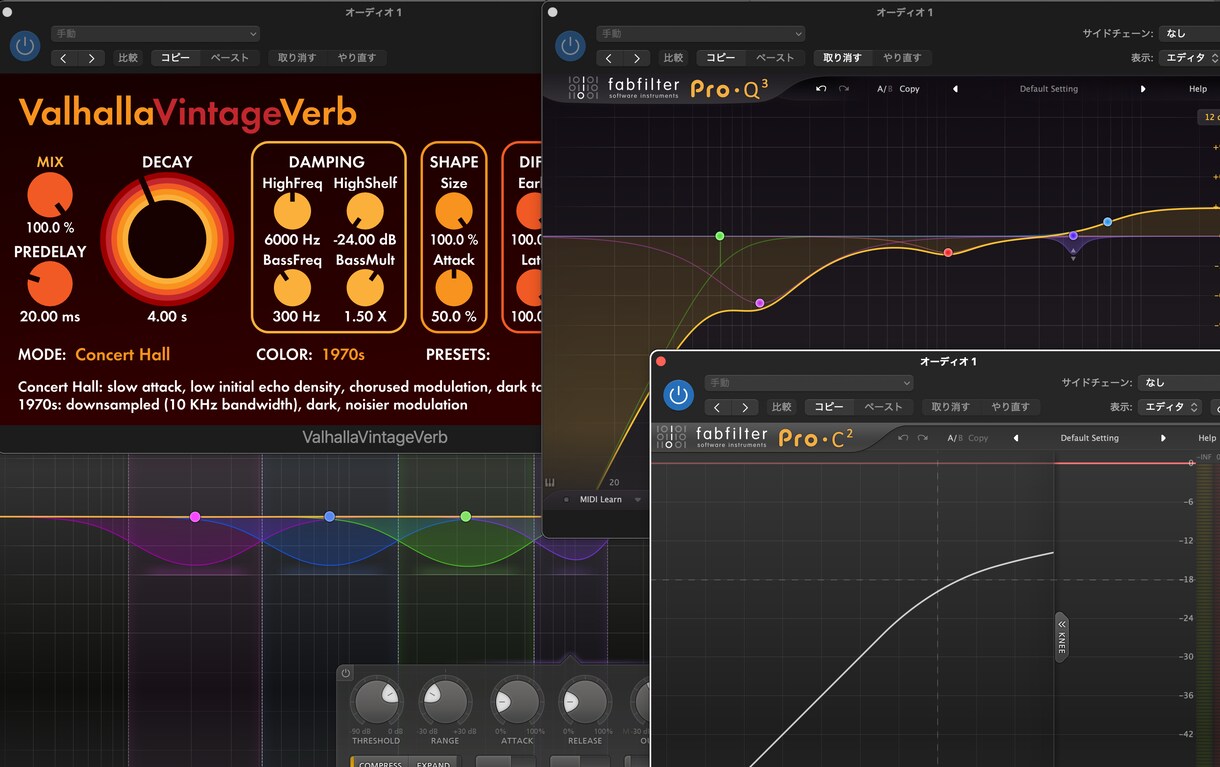Open the 手動 preset dropdown in Pro-C 2 window

tap(809, 383)
